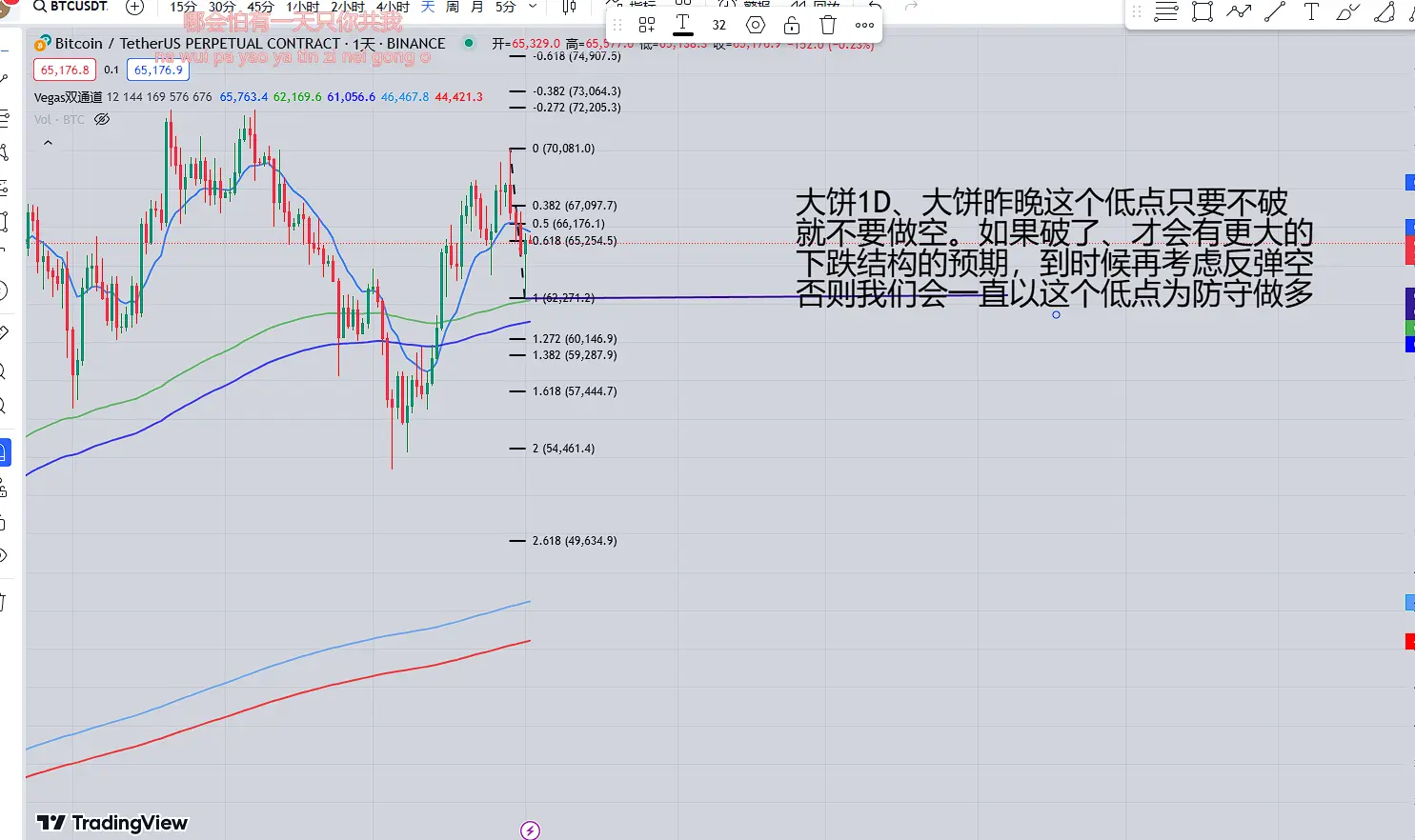Select the Text tool in favorites bar
The height and width of the screenshot is (840, 1415).
[1311, 12]
